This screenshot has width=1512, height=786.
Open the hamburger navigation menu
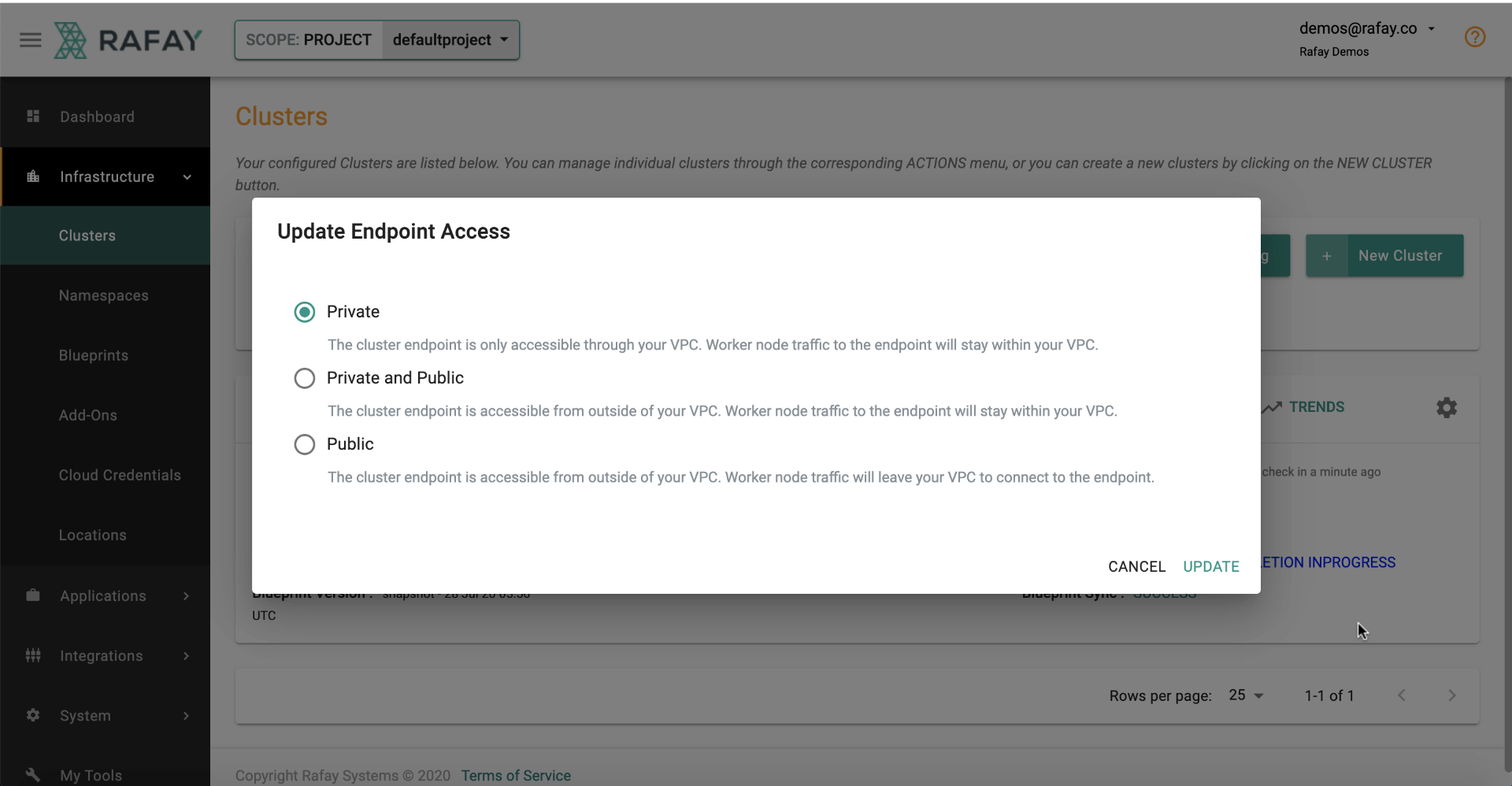click(31, 39)
